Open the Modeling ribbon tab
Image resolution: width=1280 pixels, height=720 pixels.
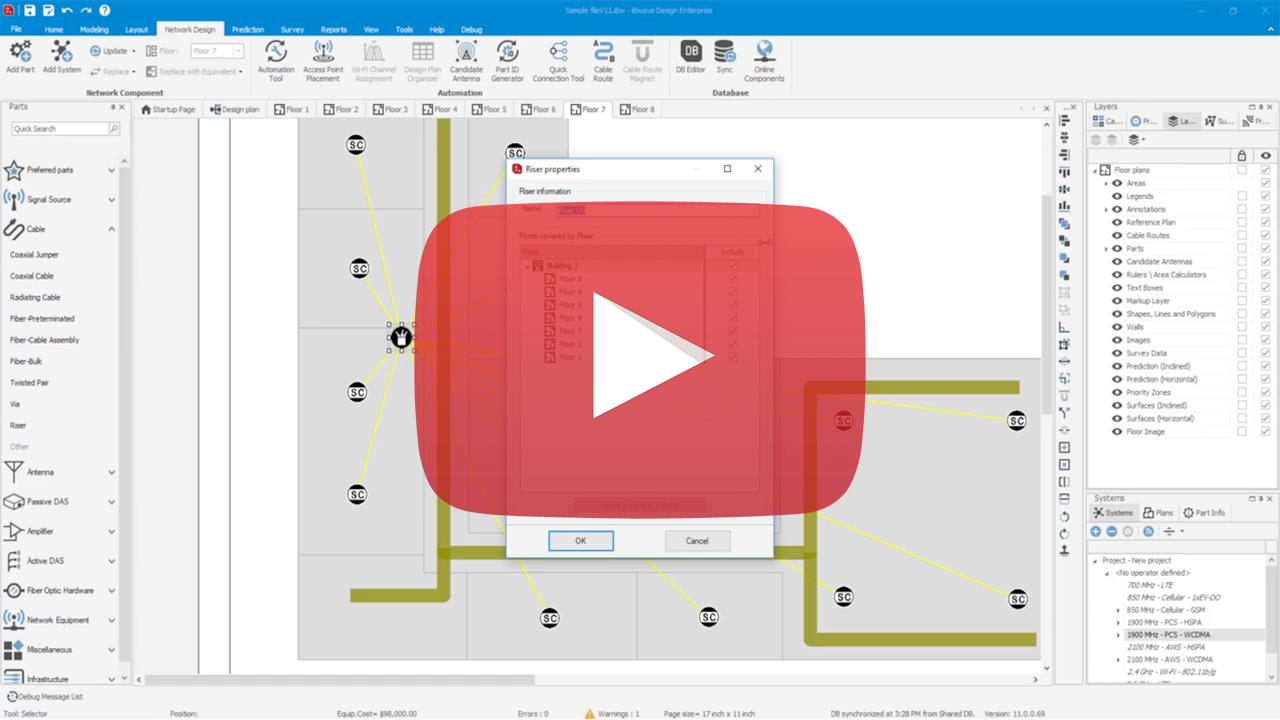pos(94,30)
